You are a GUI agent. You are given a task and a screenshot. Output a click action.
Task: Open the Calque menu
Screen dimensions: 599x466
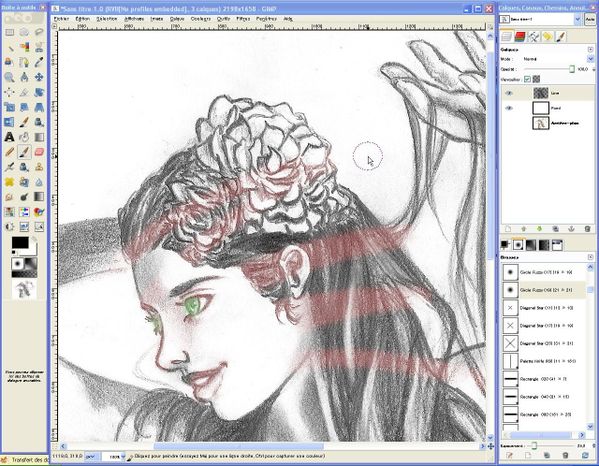(x=177, y=18)
